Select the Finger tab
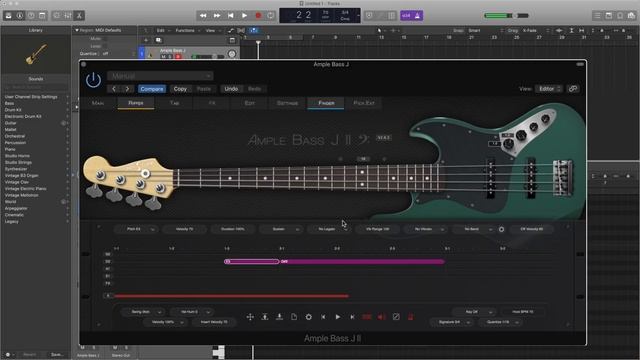This screenshot has height=360, width=640. [x=326, y=103]
